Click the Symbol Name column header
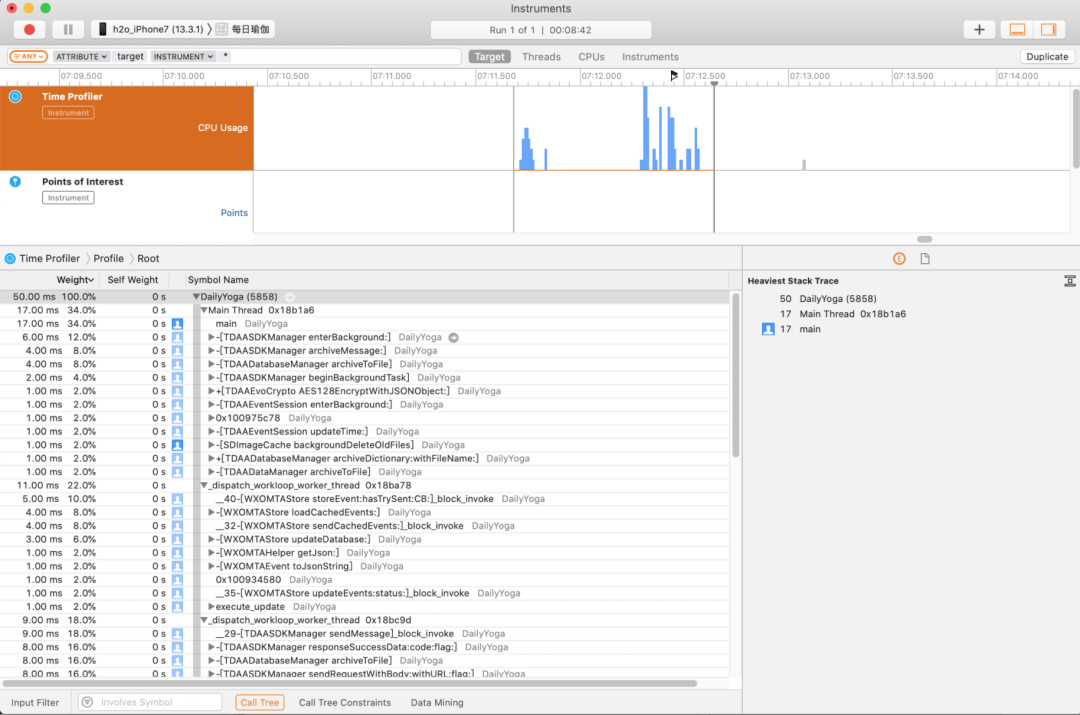 (x=218, y=280)
